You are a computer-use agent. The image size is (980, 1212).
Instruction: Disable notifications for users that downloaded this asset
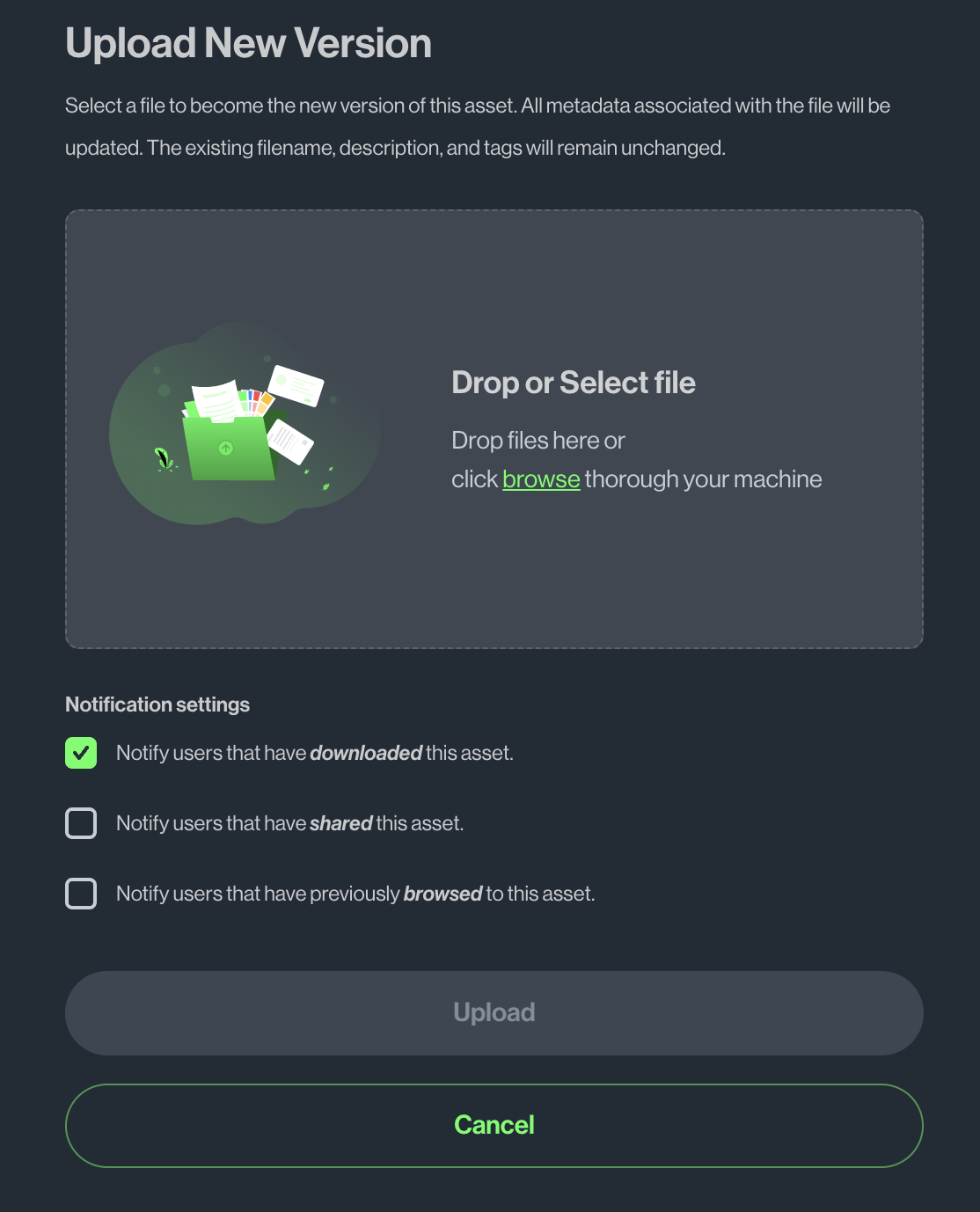coord(81,753)
